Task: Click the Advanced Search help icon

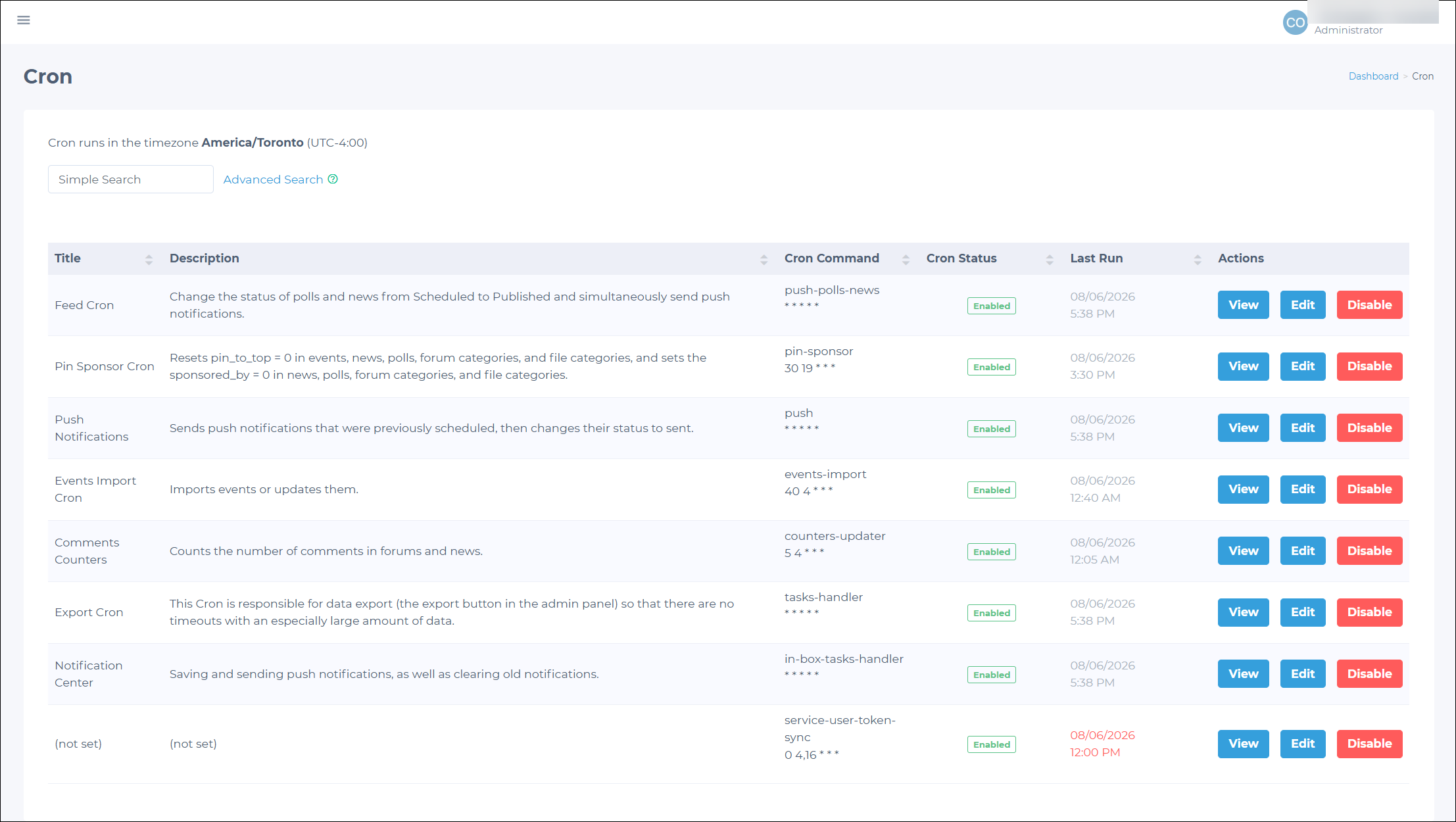Action: 333,180
